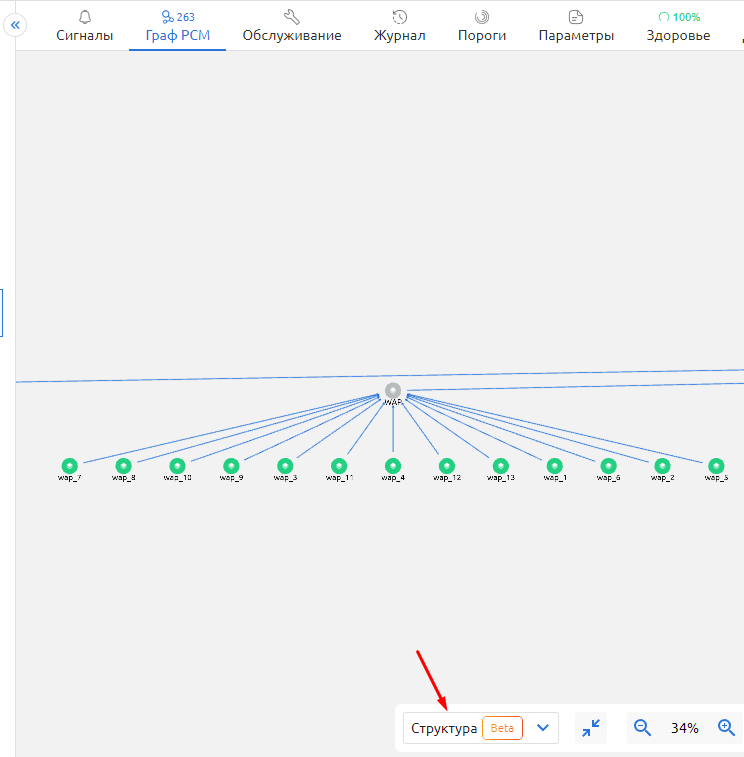
Task: Select the gray WAP parent node
Action: (393, 391)
